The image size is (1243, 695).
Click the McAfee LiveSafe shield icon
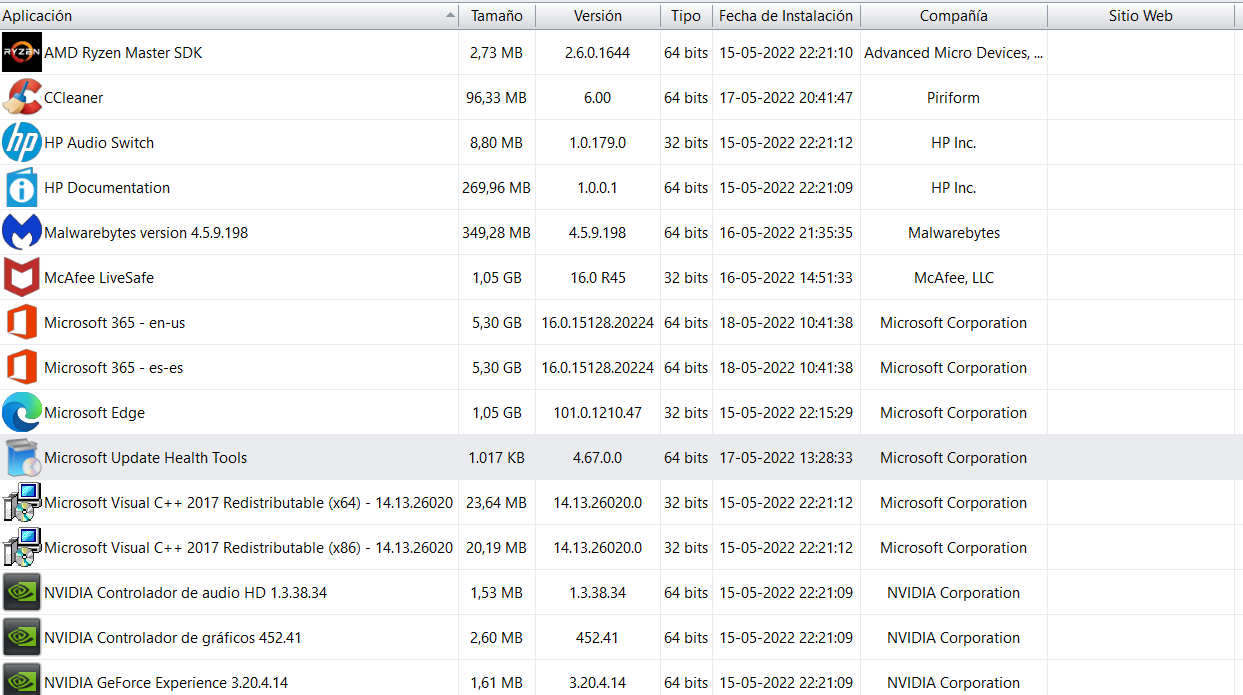pyautogui.click(x=22, y=277)
